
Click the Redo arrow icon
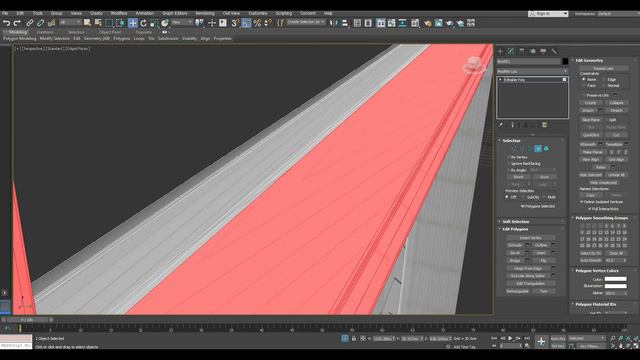tap(17, 23)
